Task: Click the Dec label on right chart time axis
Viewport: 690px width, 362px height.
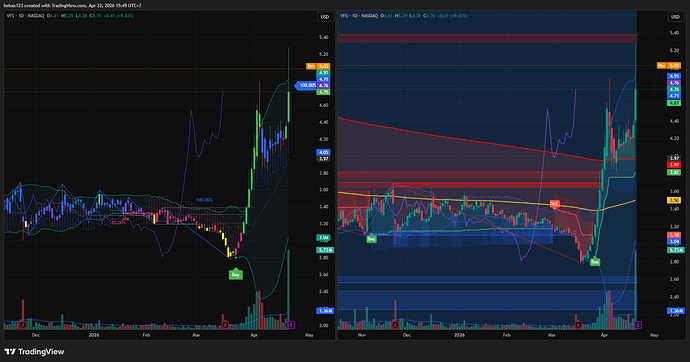Action: point(407,335)
